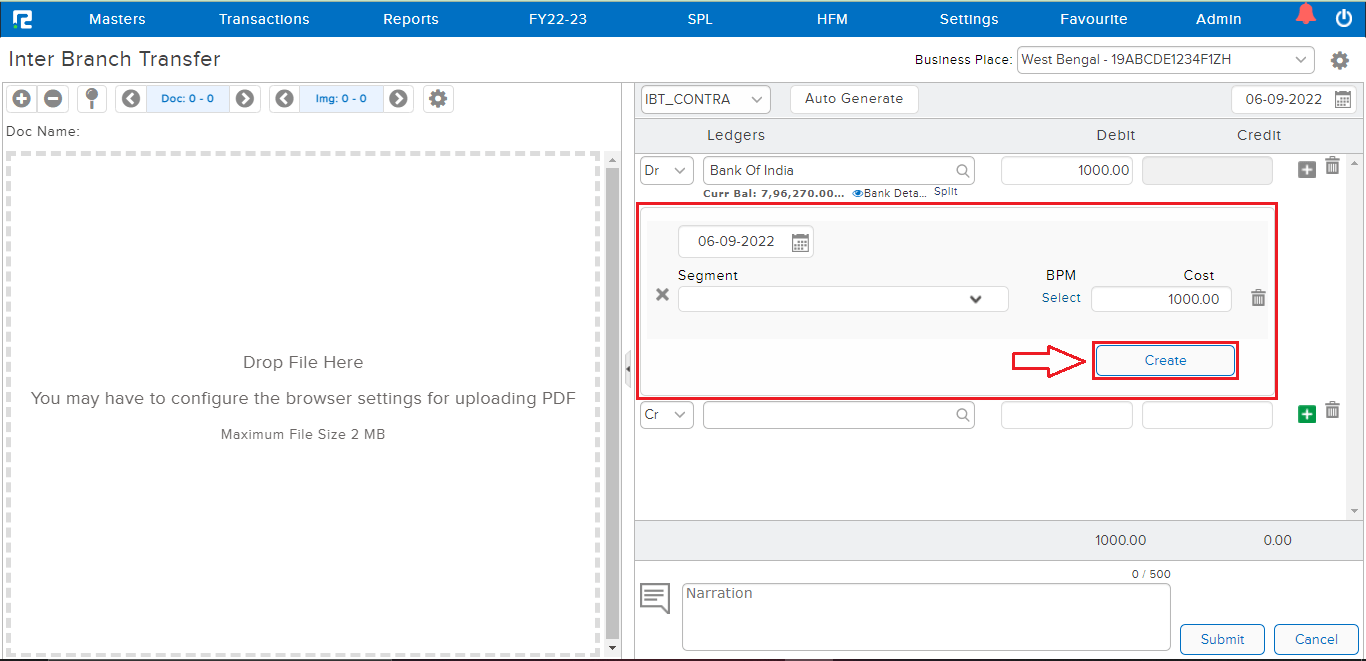The height and width of the screenshot is (661, 1366).
Task: Add new row with green plus icon
Action: point(1306,413)
